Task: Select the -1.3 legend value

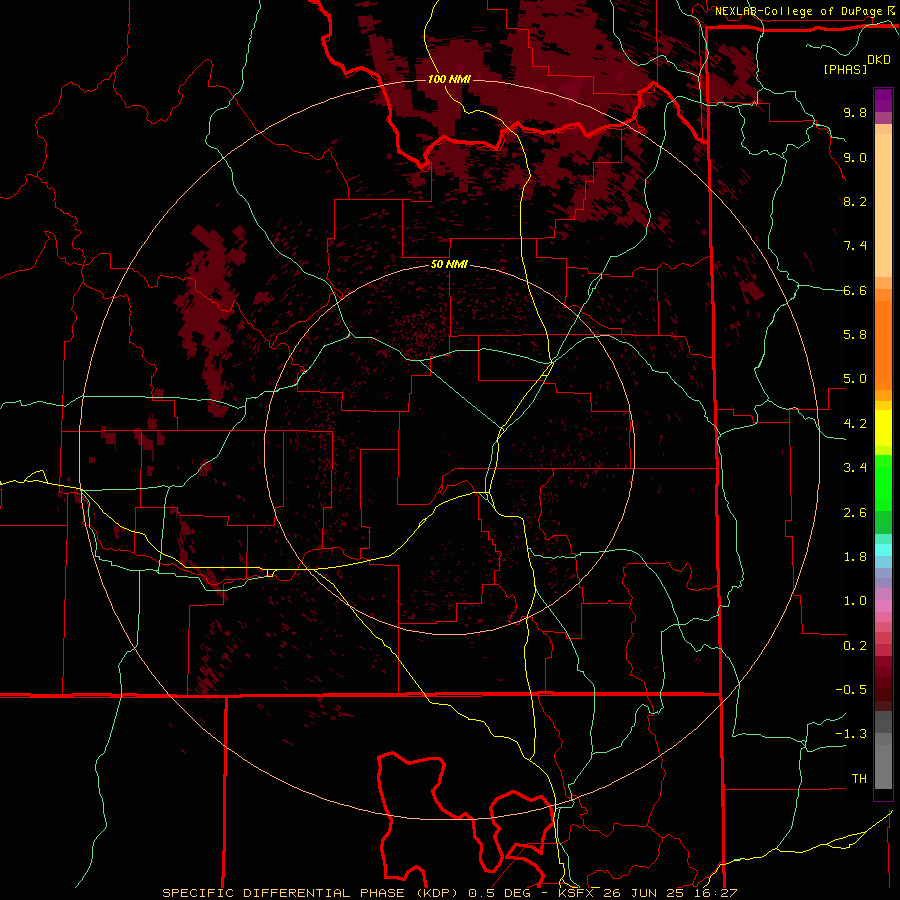Action: pos(851,734)
